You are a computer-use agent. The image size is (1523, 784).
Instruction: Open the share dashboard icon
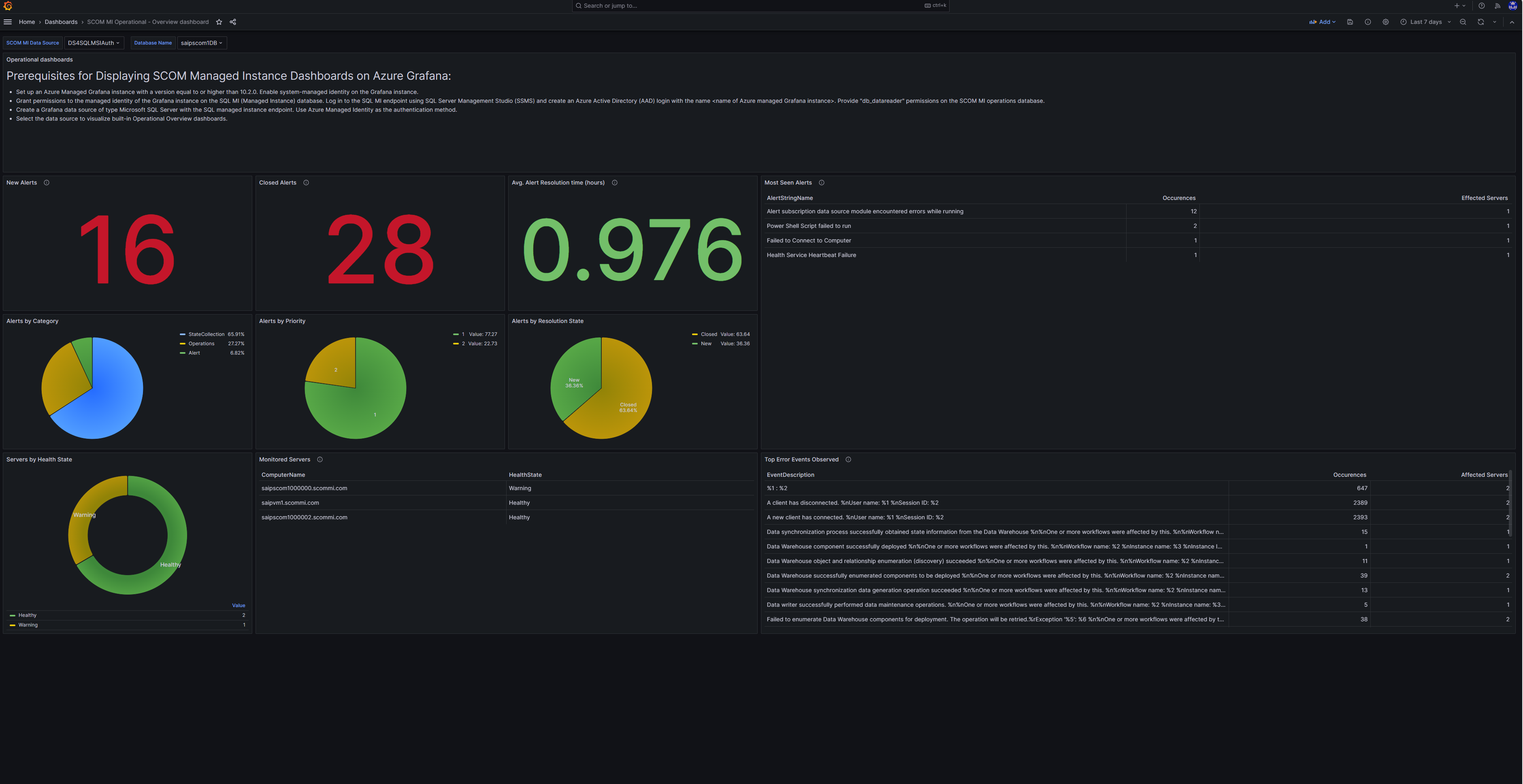[233, 22]
